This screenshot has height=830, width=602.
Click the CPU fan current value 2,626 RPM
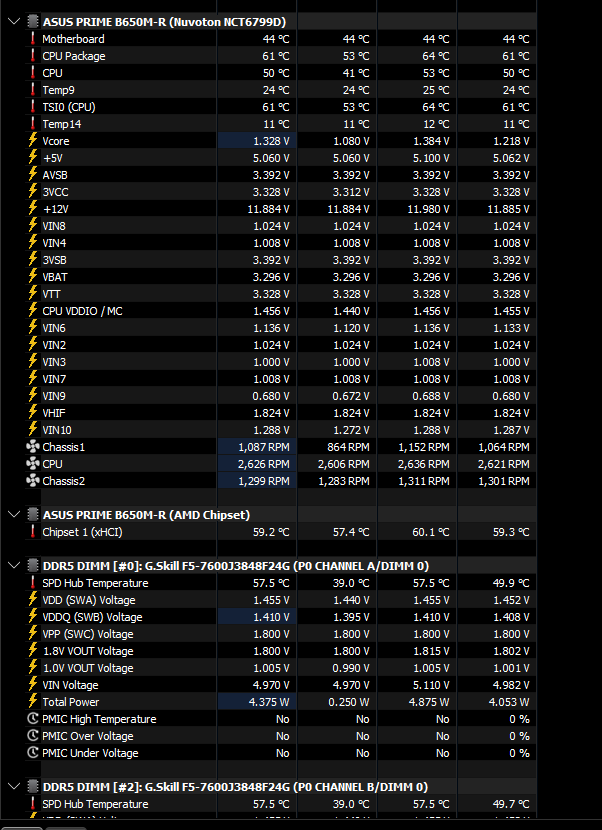[x=264, y=464]
